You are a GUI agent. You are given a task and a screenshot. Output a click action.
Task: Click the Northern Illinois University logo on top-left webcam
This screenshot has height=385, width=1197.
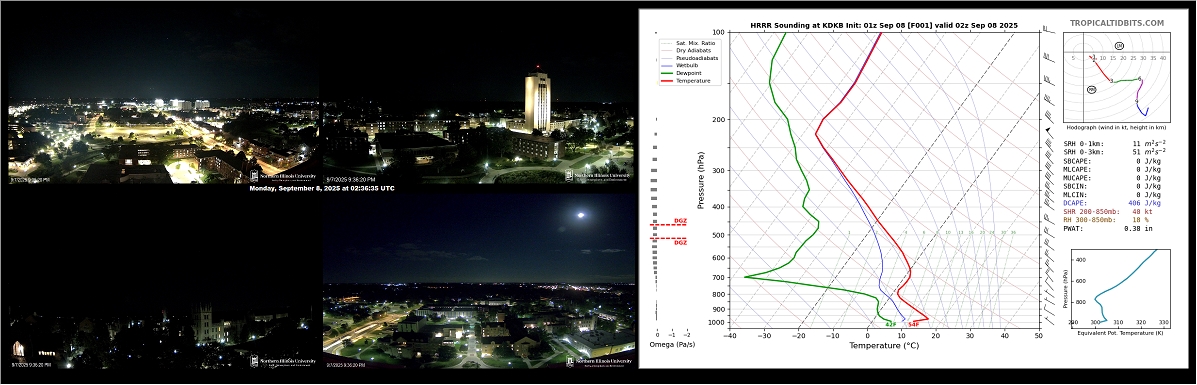pos(281,176)
